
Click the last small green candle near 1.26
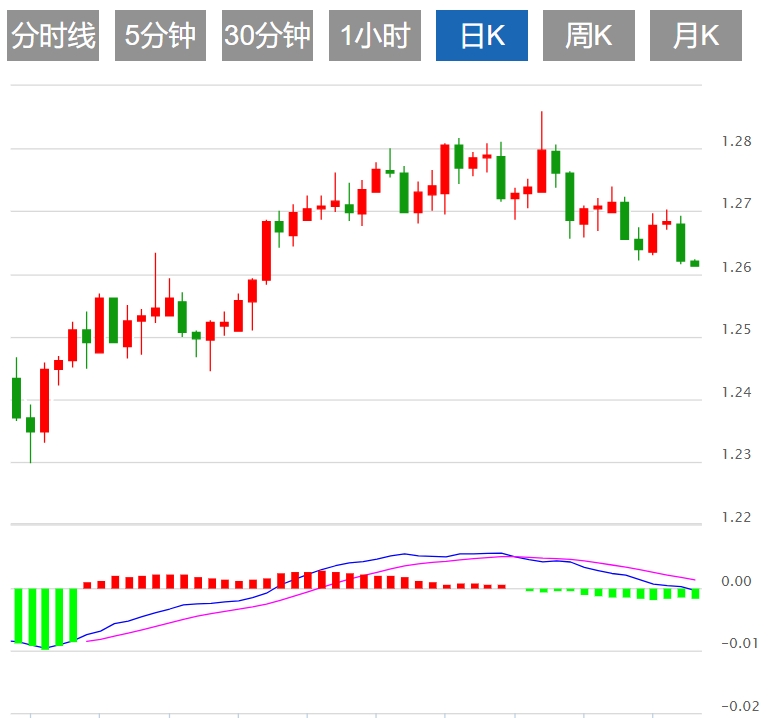coord(695,263)
